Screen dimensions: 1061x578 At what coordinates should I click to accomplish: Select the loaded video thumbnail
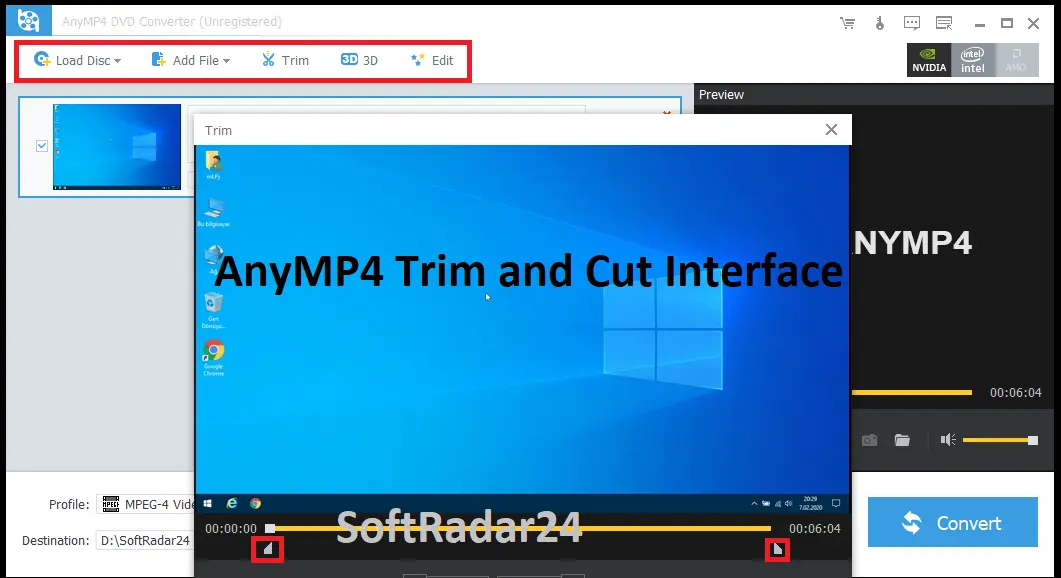click(117, 147)
